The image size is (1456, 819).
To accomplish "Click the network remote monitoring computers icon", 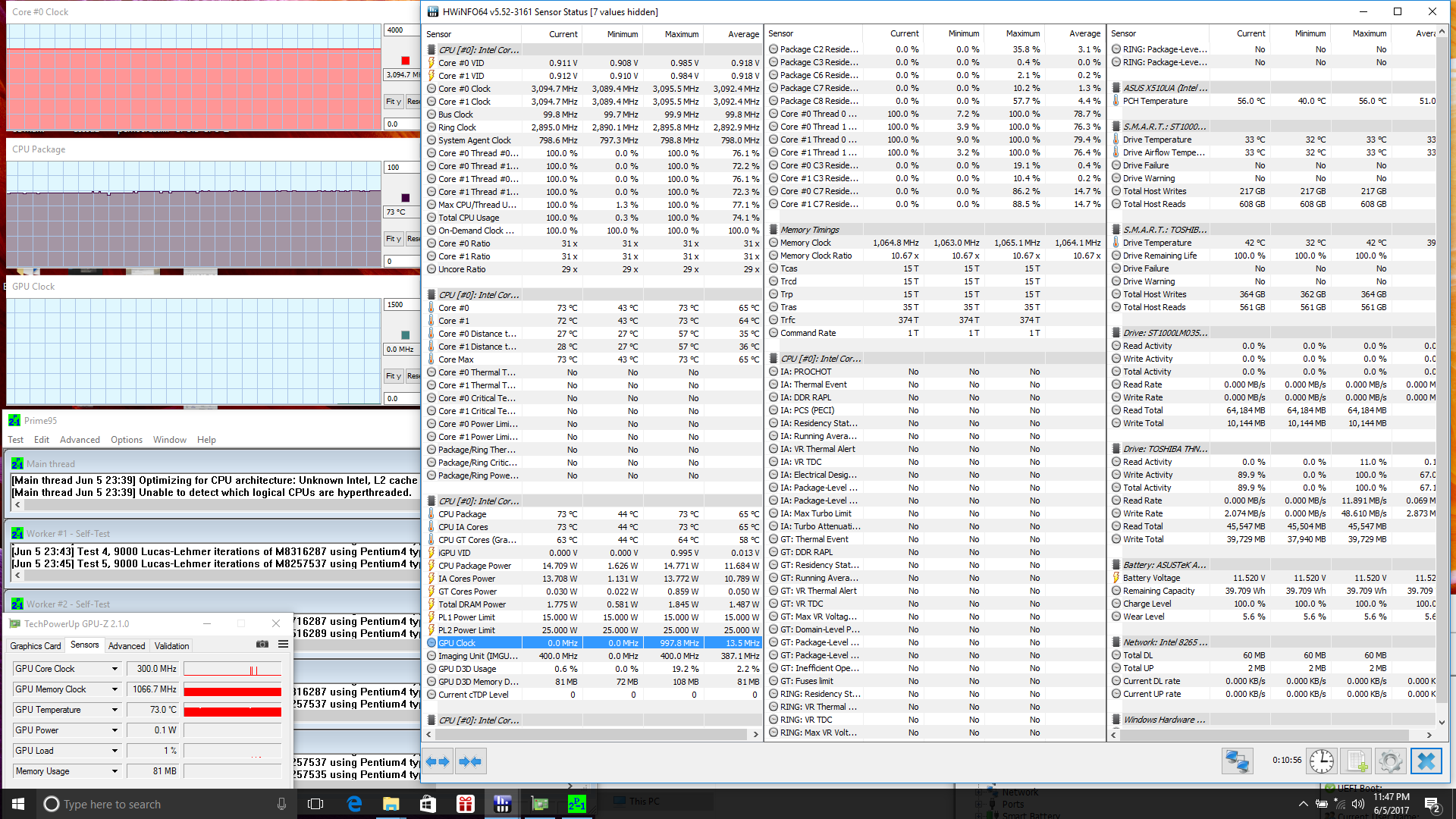I will pyautogui.click(x=1237, y=761).
